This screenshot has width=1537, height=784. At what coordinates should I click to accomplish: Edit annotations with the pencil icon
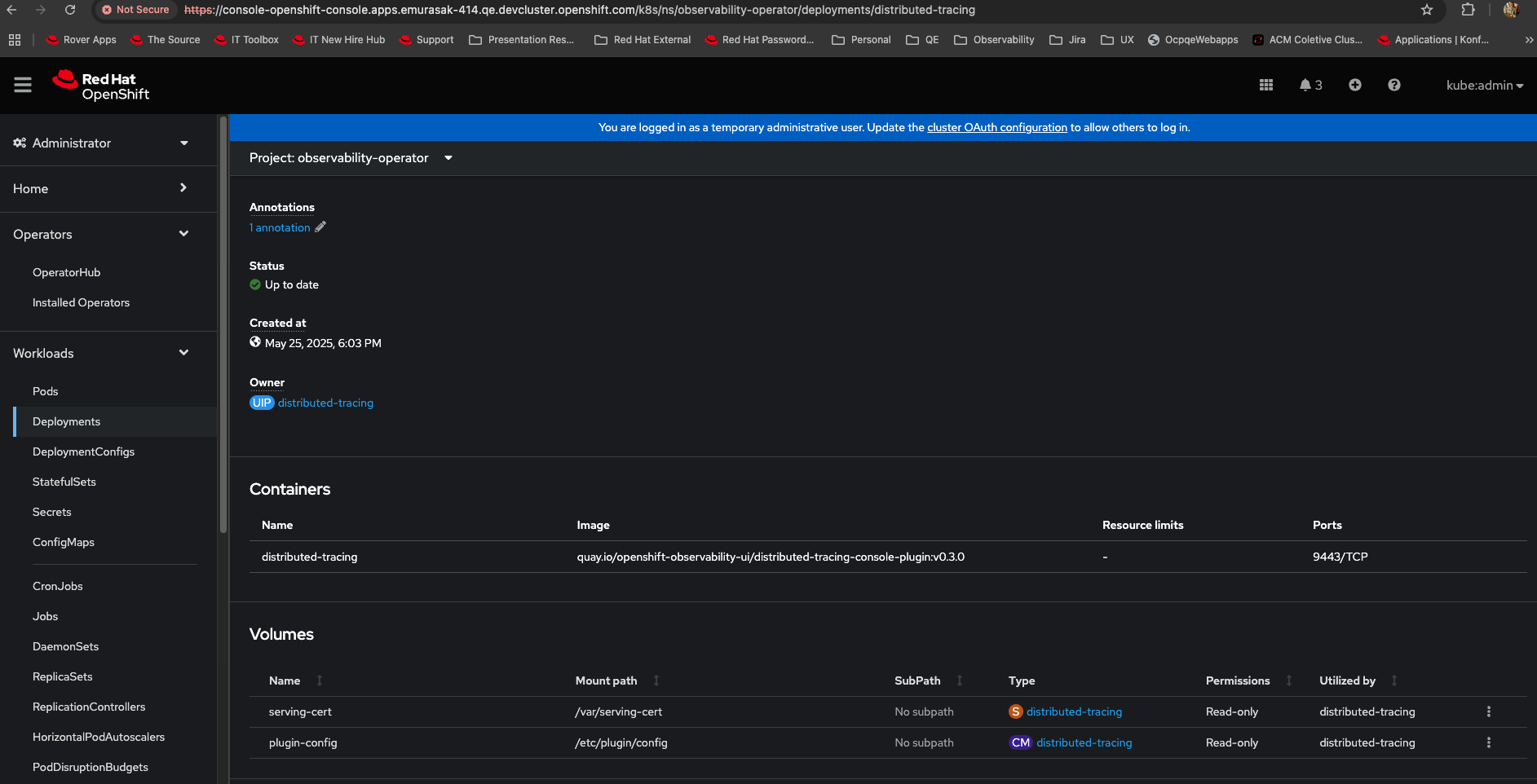coord(320,227)
